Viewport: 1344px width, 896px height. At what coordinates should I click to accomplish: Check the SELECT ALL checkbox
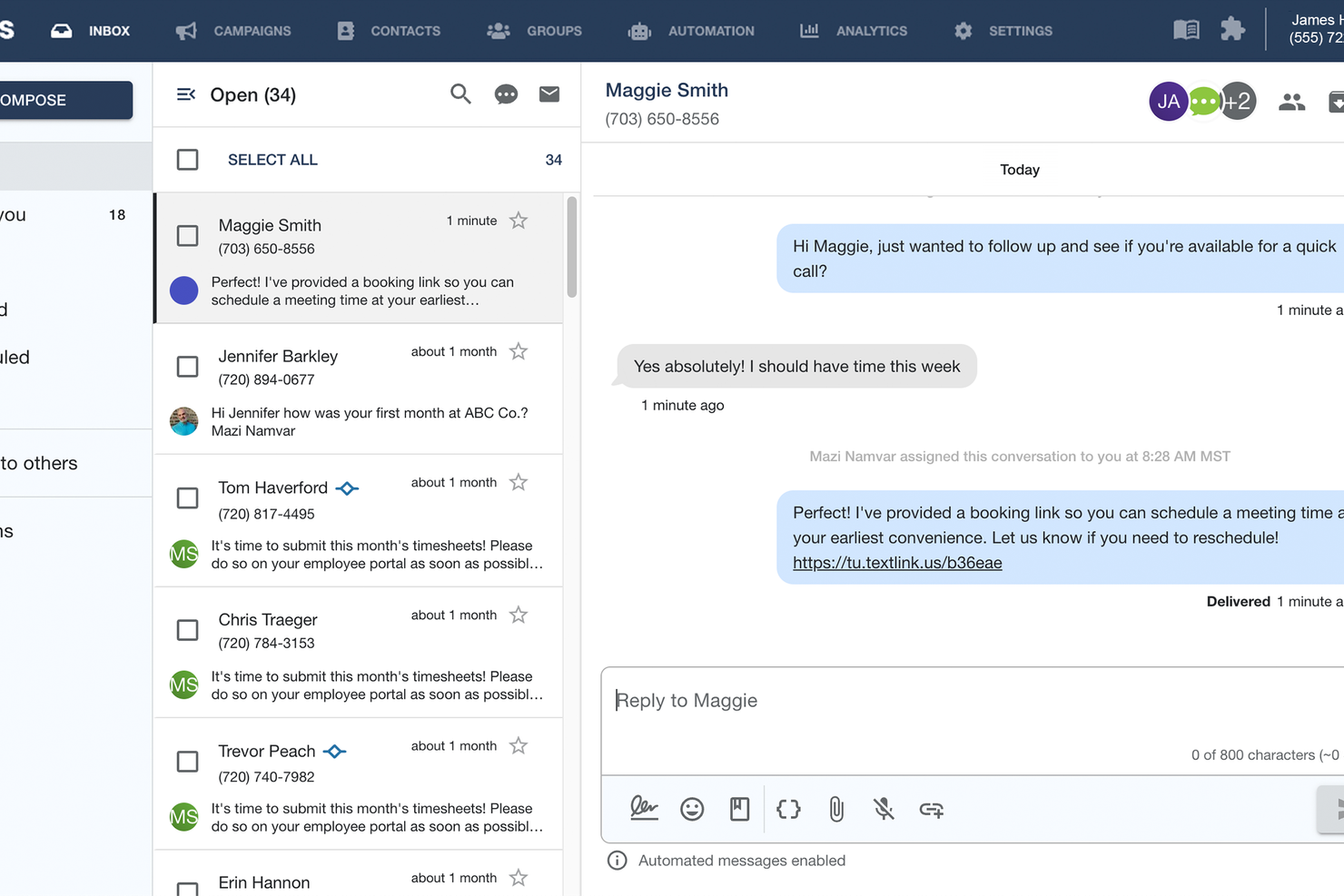pyautogui.click(x=187, y=159)
